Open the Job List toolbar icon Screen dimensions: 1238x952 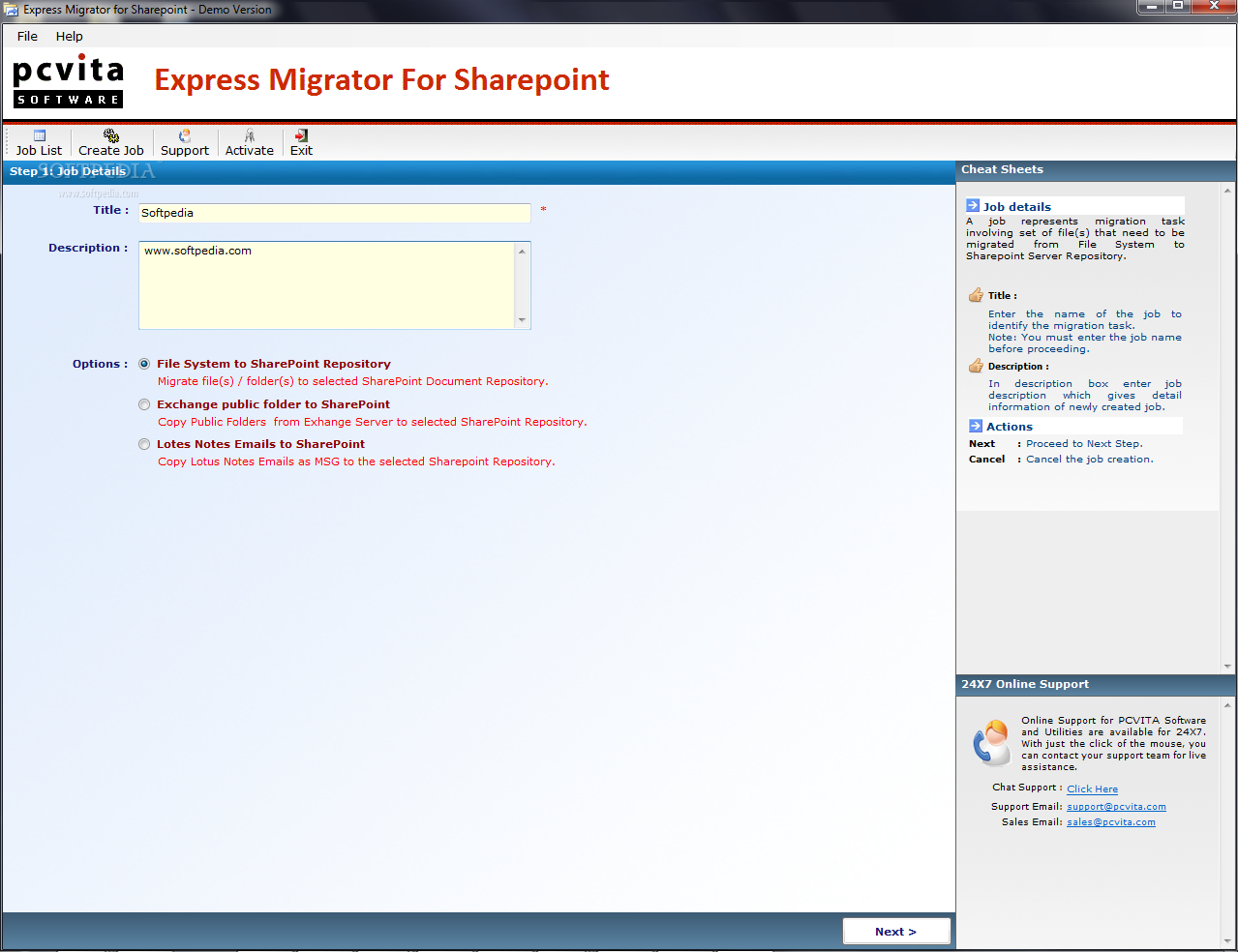point(40,135)
